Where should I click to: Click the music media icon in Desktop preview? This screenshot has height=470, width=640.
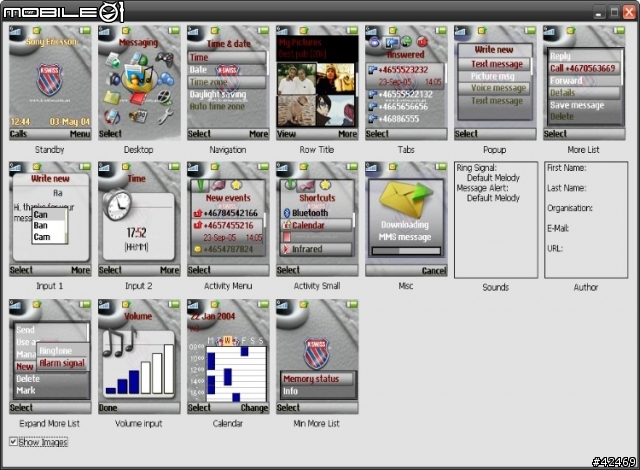click(139, 78)
